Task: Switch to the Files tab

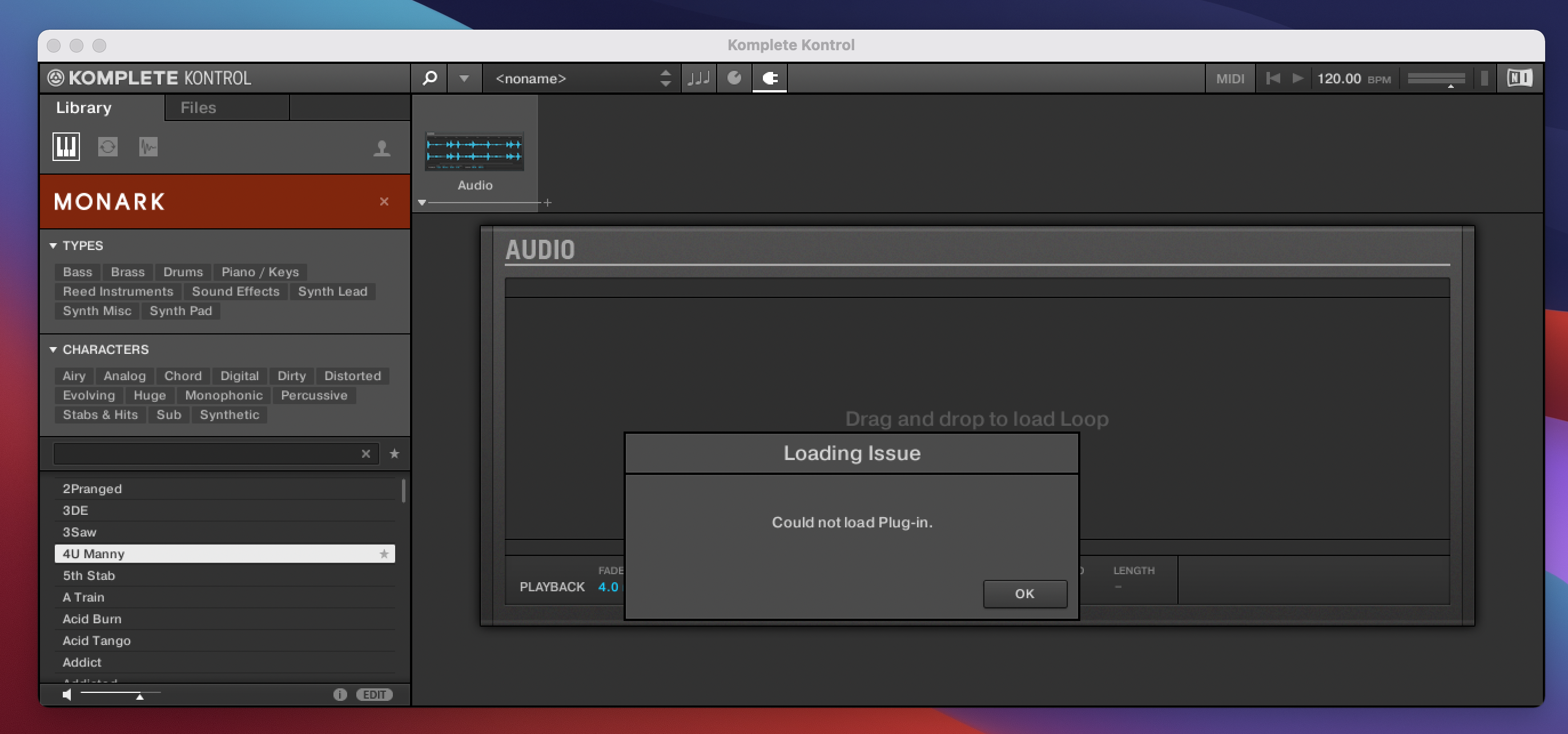Action: [198, 108]
